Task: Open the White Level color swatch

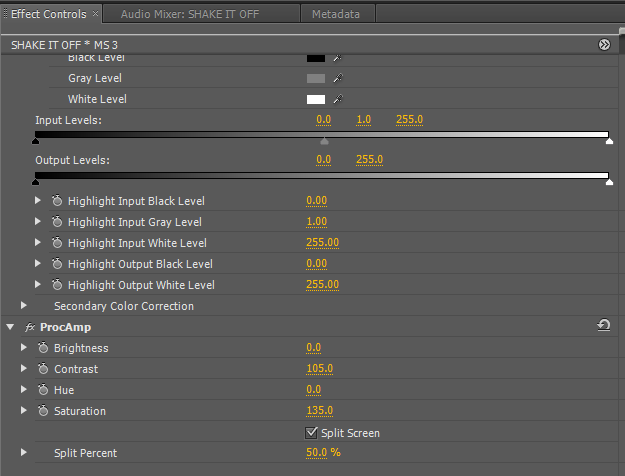Action: 316,99
